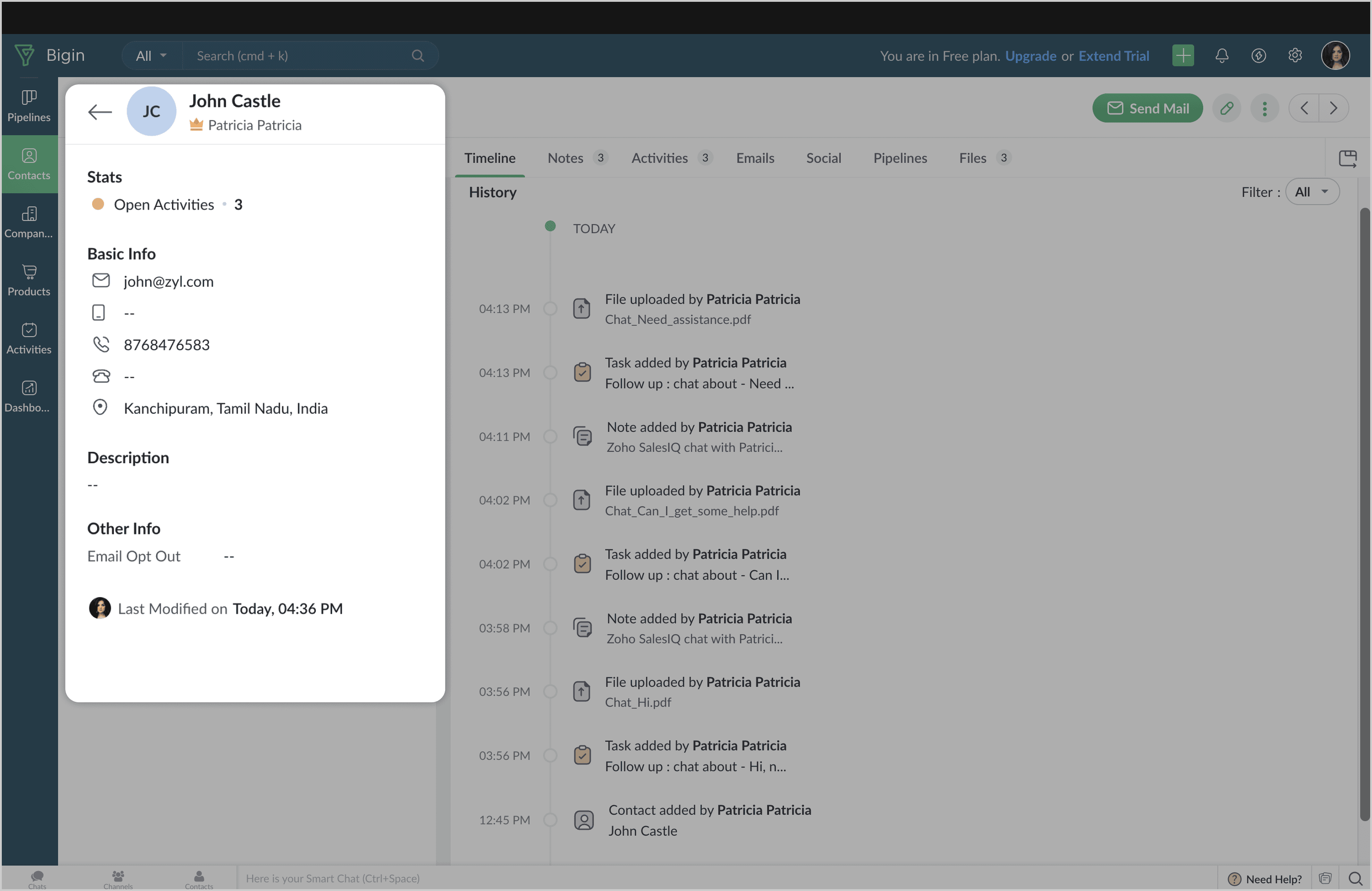Open the Activities sidebar module
Image resolution: width=1372 pixels, height=891 pixels.
coord(29,338)
